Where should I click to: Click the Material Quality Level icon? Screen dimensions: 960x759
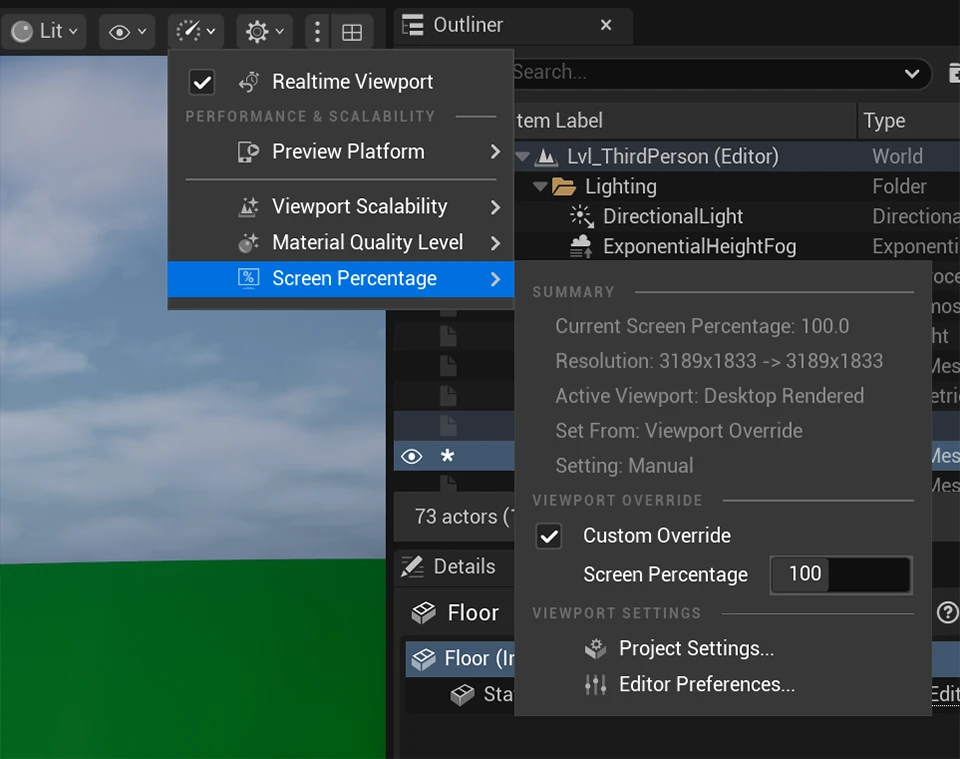249,243
